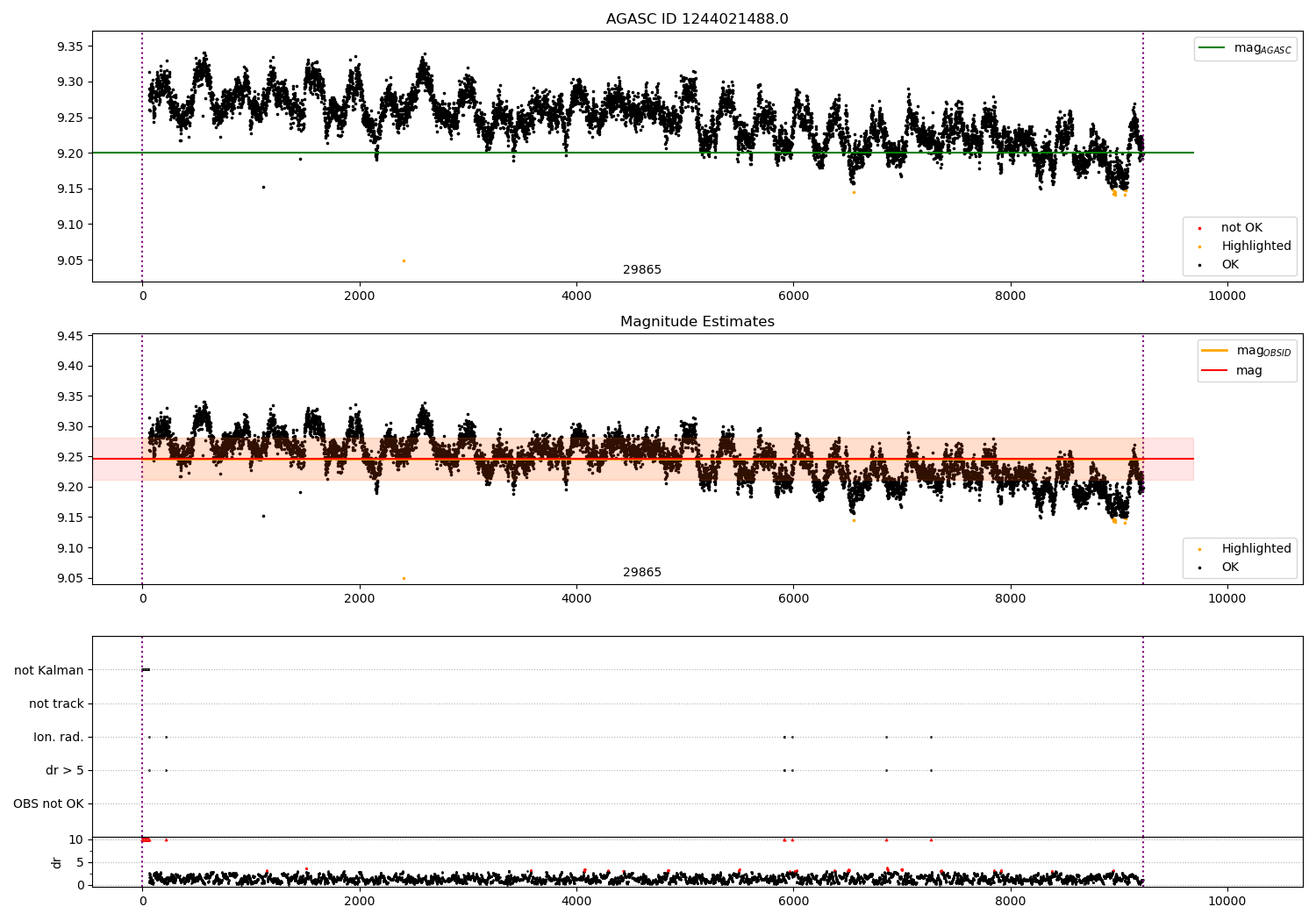This screenshot has height=921, width=1316.
Task: Click the green mag AGASC legend line sample
Action: [x=1212, y=48]
